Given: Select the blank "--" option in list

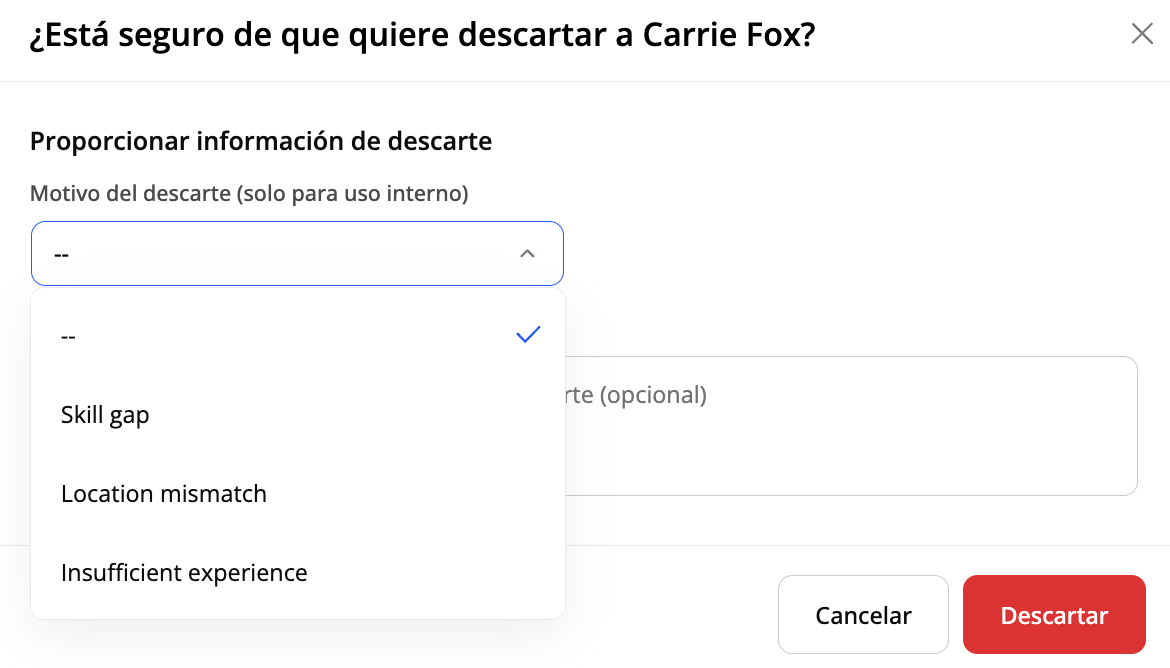Looking at the screenshot, I should (x=69, y=336).
